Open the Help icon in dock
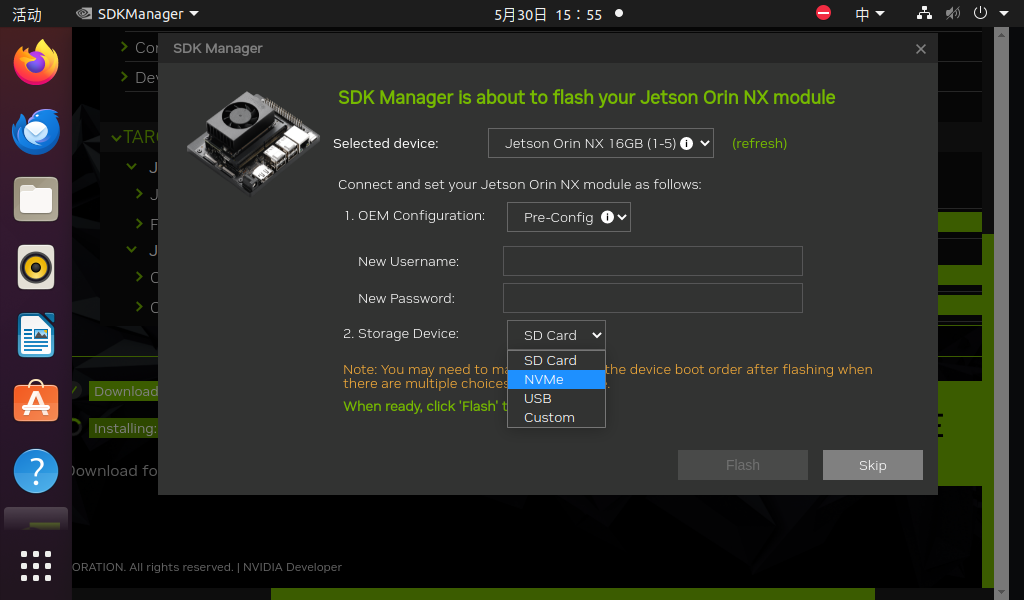The image size is (1024, 600). coord(36,471)
